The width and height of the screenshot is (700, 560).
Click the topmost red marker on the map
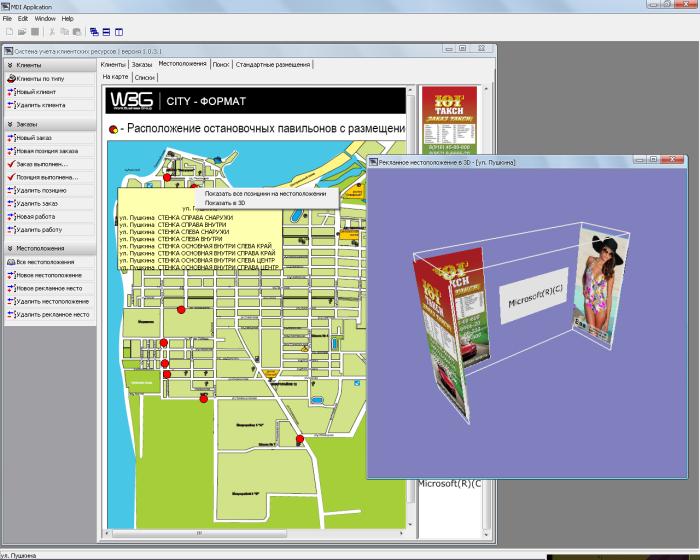click(167, 177)
